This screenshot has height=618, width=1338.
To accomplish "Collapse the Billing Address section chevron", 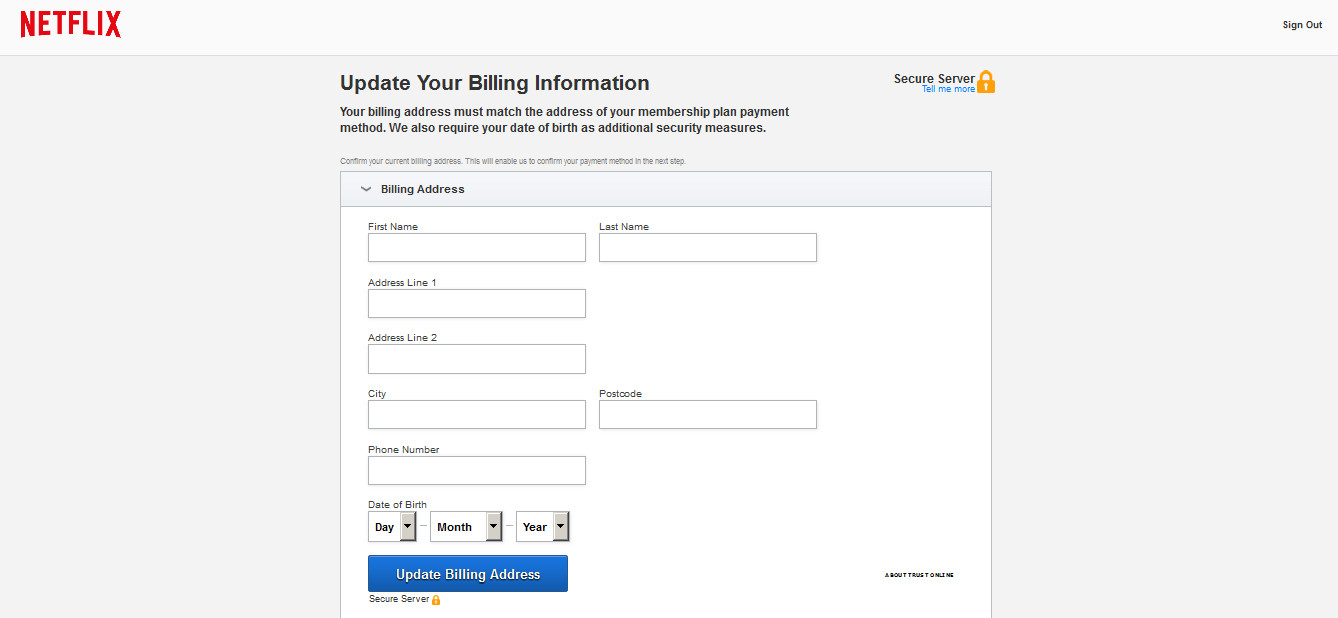I will 366,189.
